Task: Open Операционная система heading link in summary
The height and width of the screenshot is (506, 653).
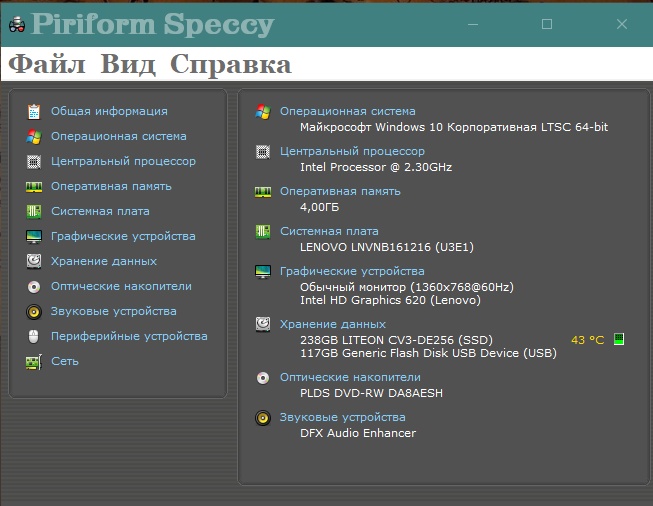Action: tap(348, 111)
